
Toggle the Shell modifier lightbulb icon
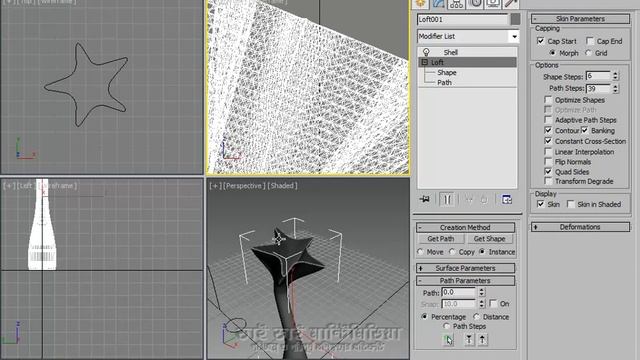(426, 52)
